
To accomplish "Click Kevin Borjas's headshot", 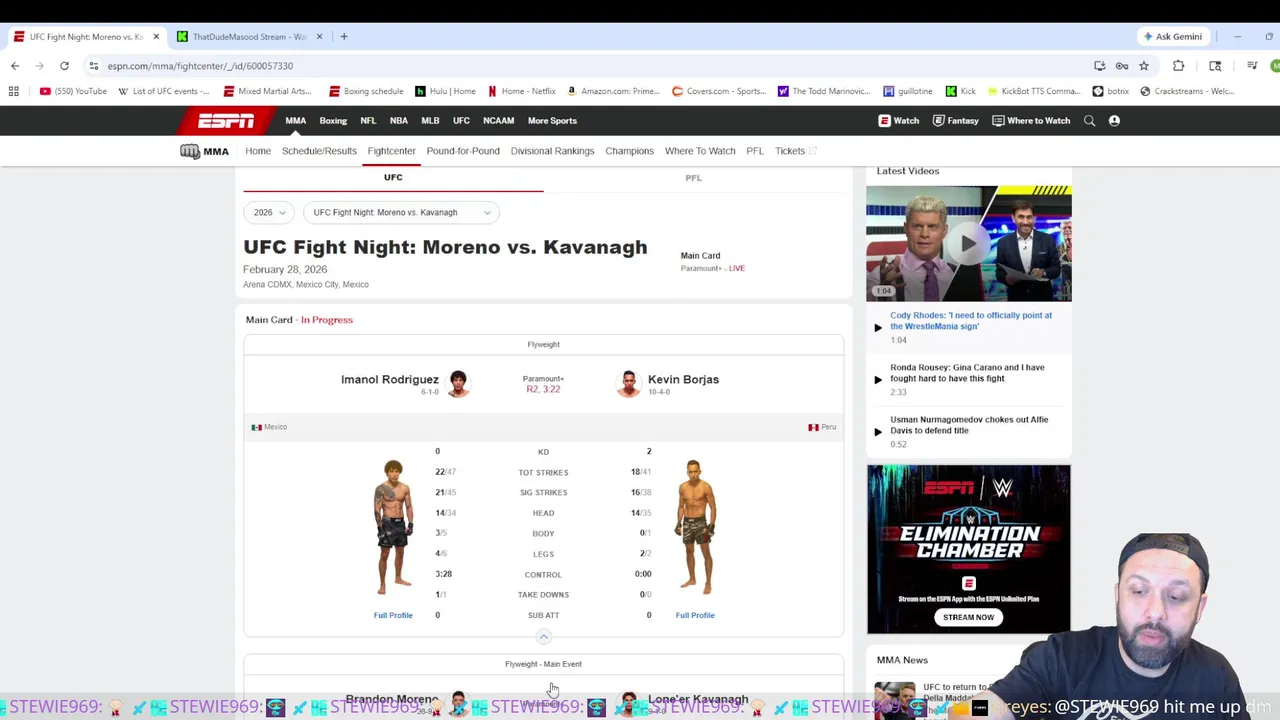I will (628, 384).
